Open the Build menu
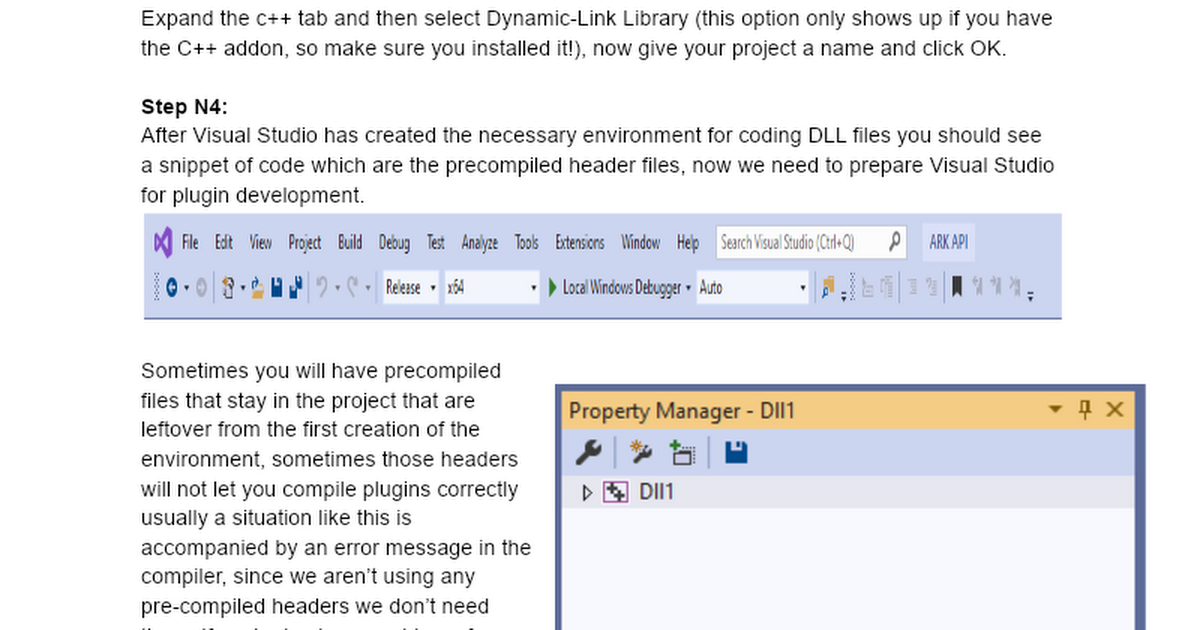This screenshot has height=630, width=1200. 350,243
